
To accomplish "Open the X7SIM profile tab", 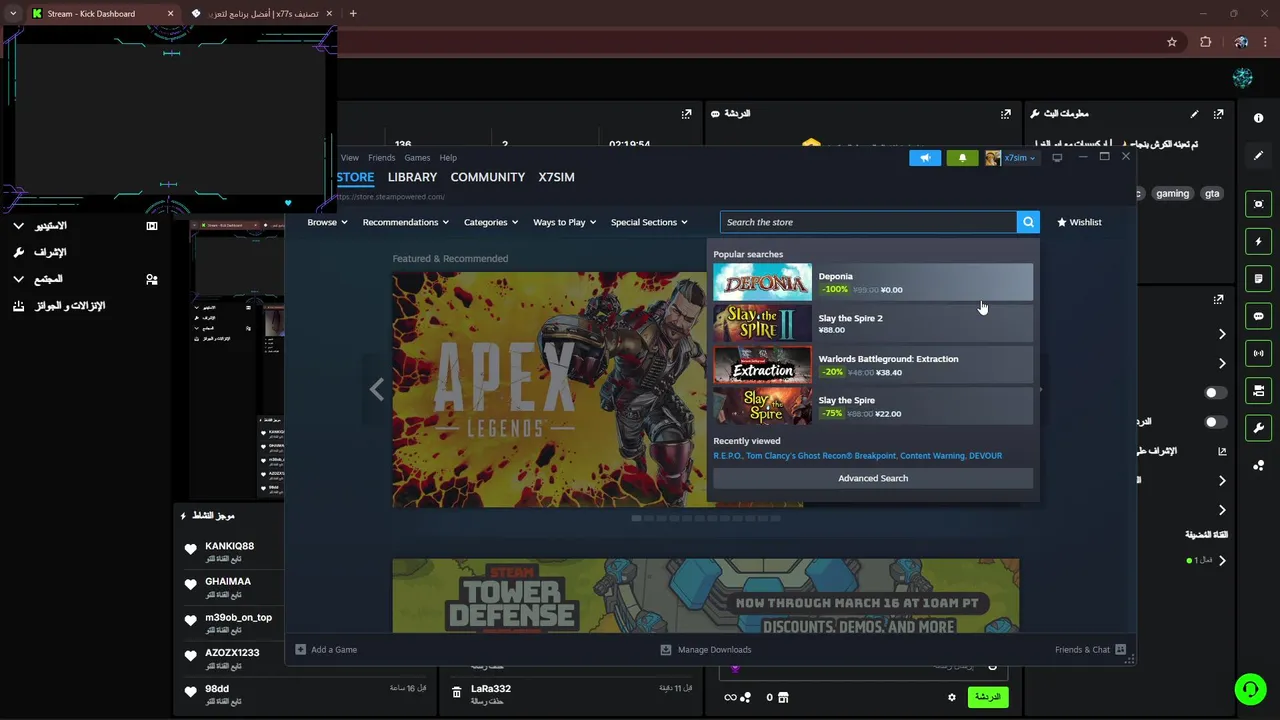I will (x=556, y=177).
